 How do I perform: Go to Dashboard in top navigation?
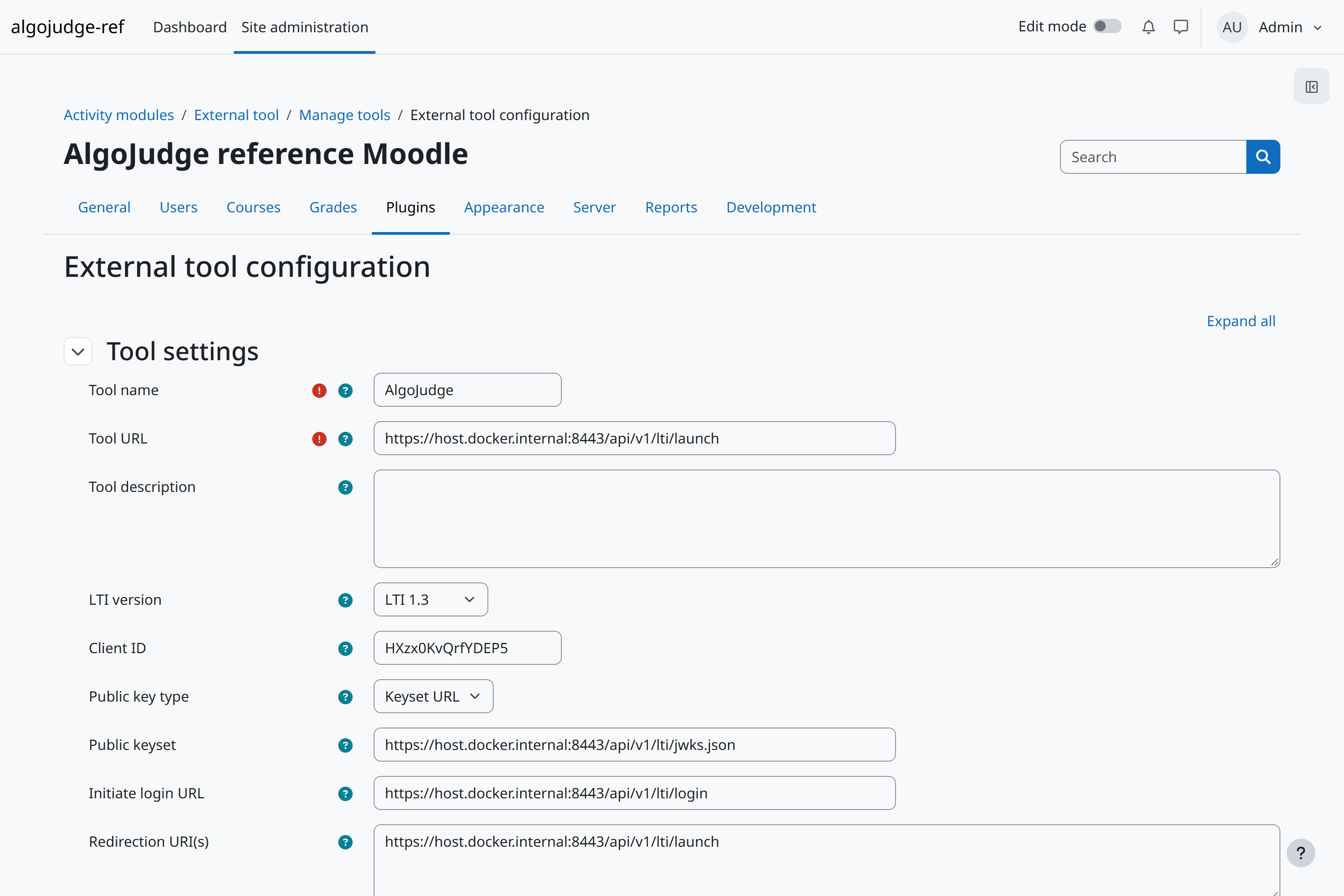190,27
